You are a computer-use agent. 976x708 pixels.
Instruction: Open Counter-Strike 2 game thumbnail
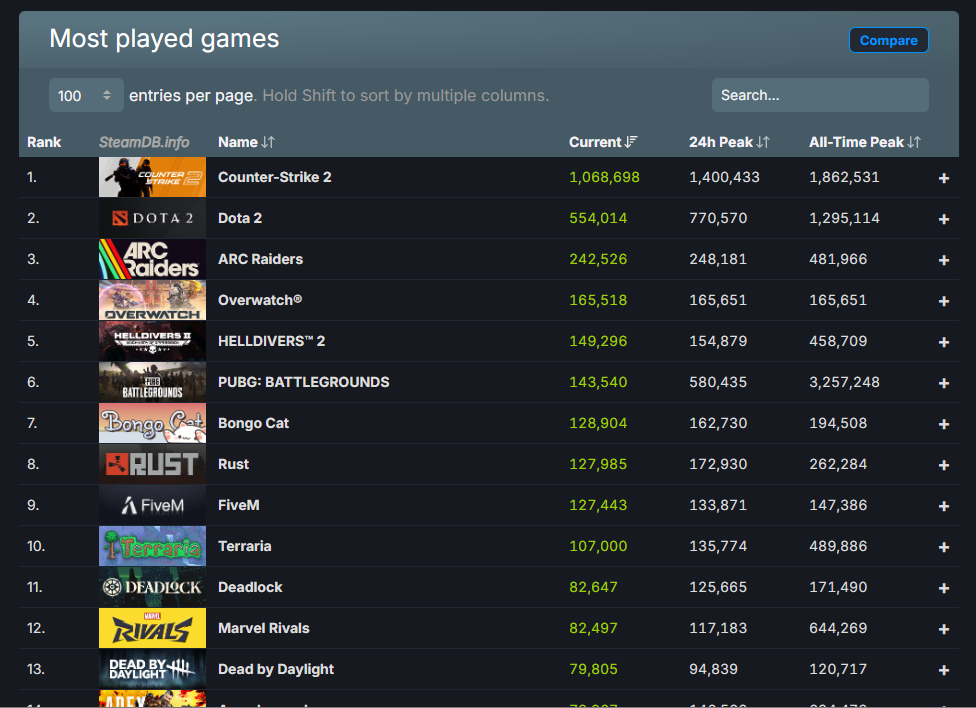coord(152,177)
